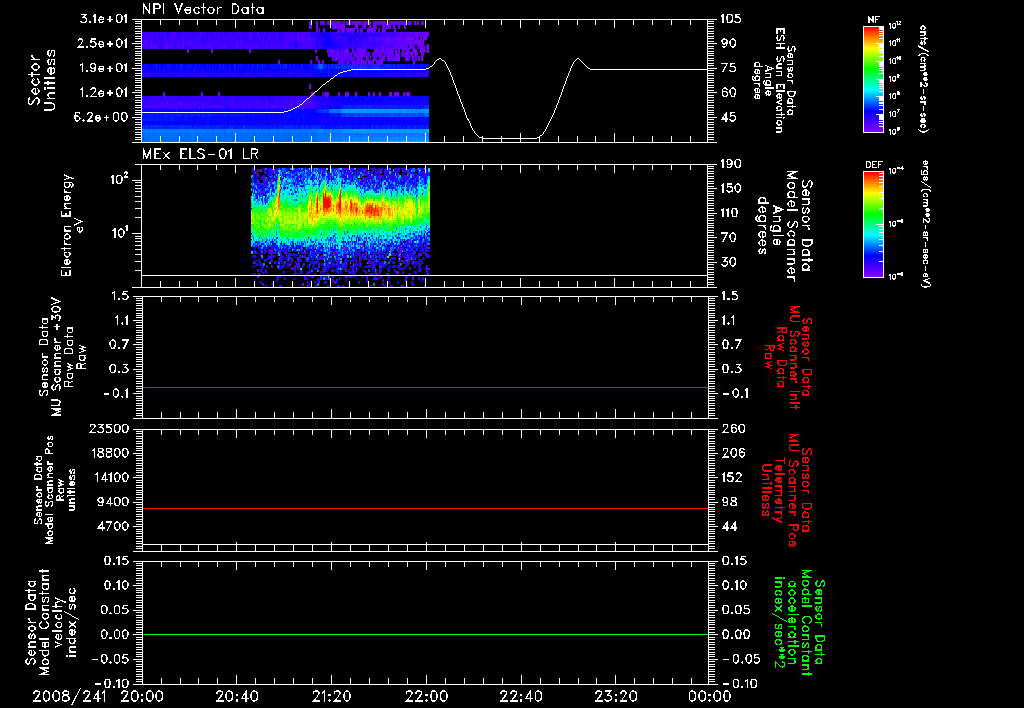Click the 190 scanner angle tick label
The width and height of the screenshot is (1024, 708).
pyautogui.click(x=731, y=164)
